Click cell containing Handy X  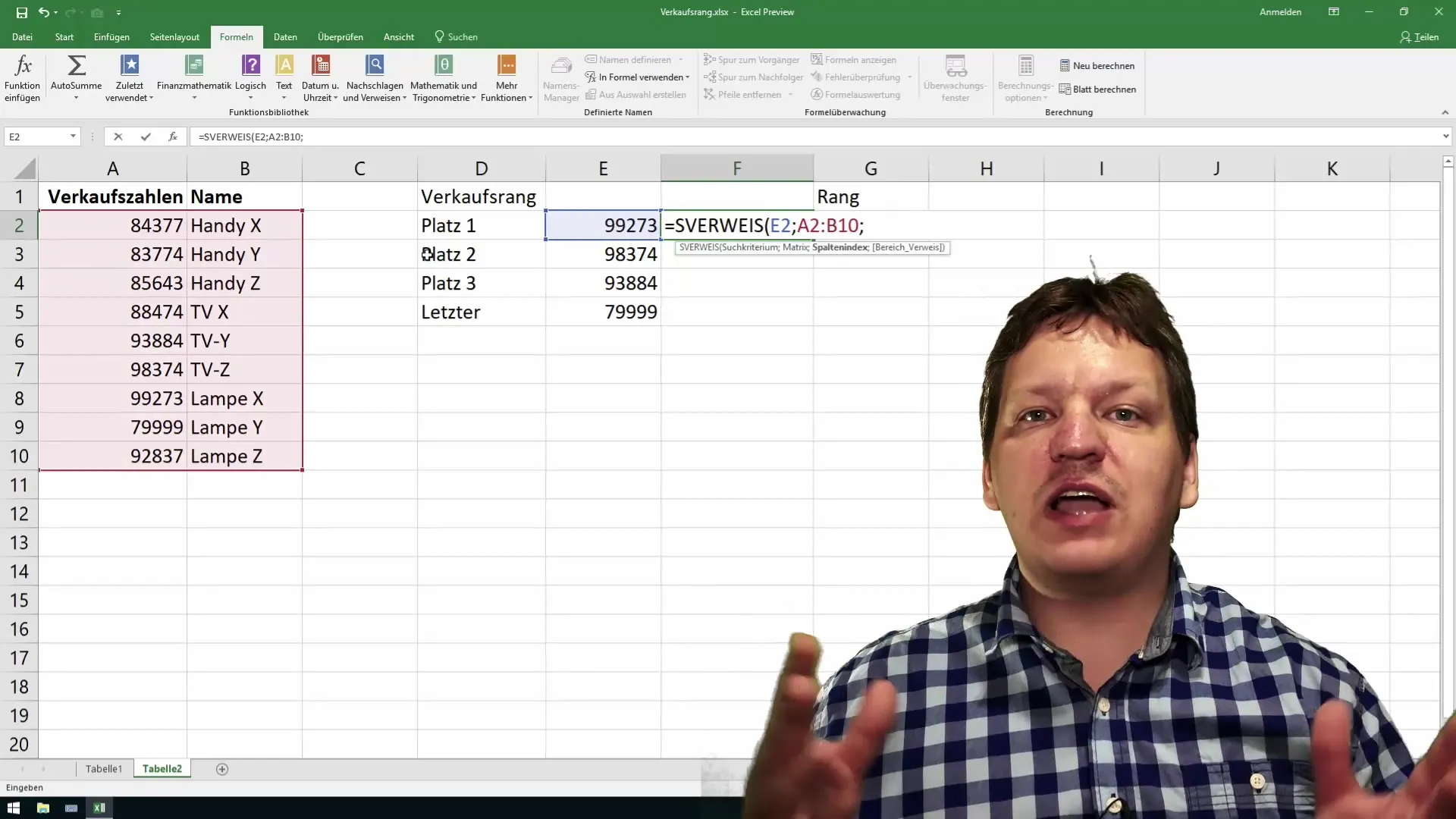pos(244,225)
